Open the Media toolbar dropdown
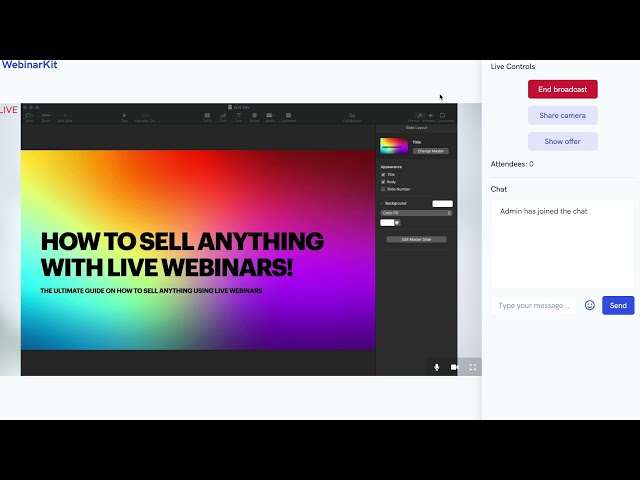Viewport: 640px width, 480px height. 270,116
